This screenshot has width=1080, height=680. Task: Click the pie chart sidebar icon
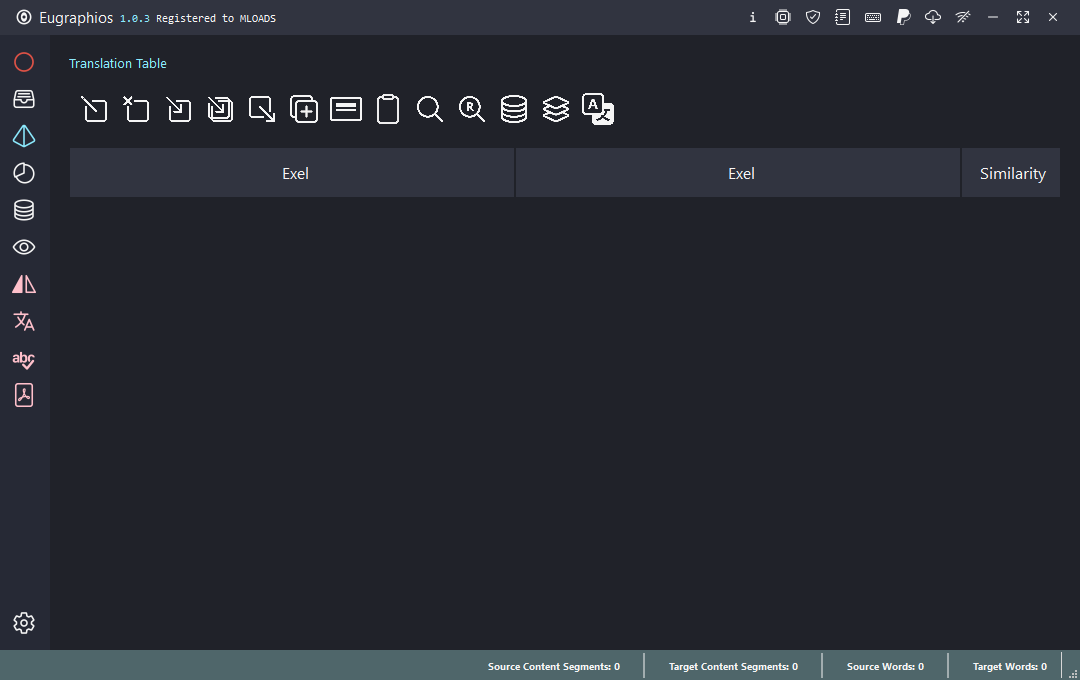click(24, 173)
